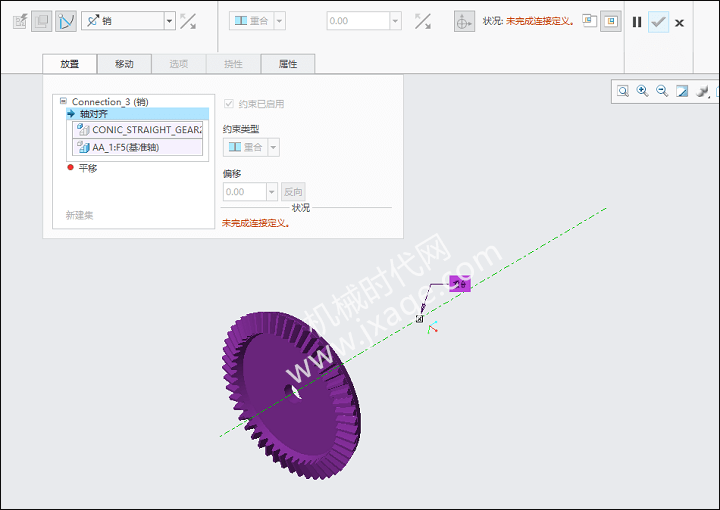This screenshot has height=510, width=720.
Task: Open the 销 connection type dropdown
Action: (x=169, y=21)
